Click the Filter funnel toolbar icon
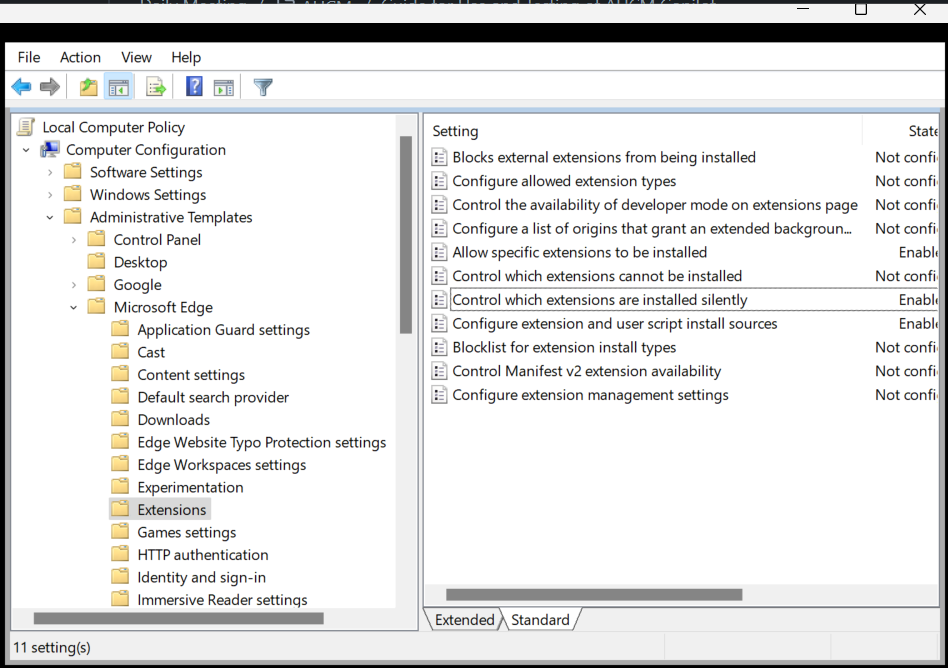Viewport: 948px width, 668px height. click(x=263, y=88)
